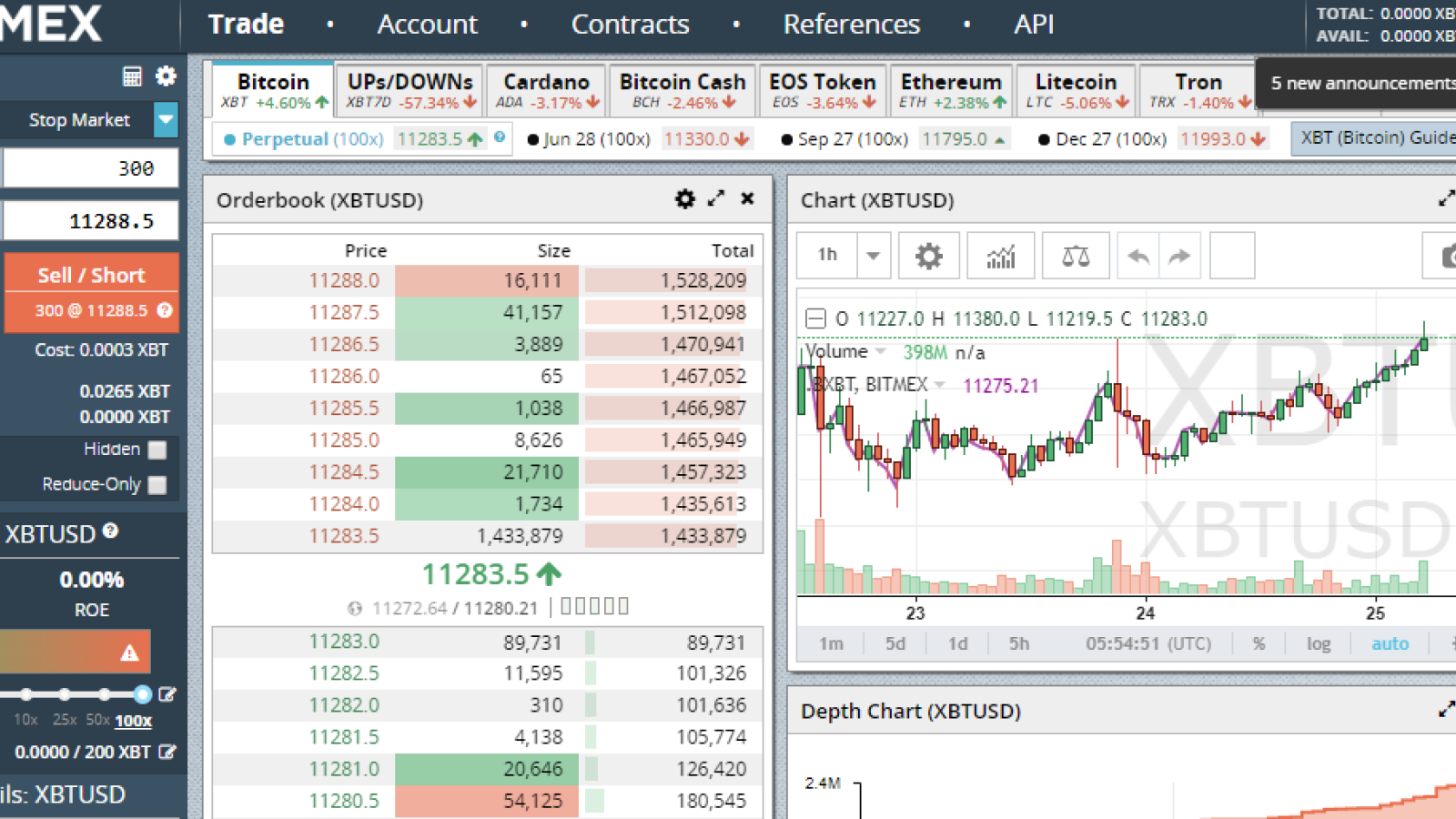Open the Stop Market order type dropdown
The width and height of the screenshot is (1456, 819).
pyautogui.click(x=166, y=119)
